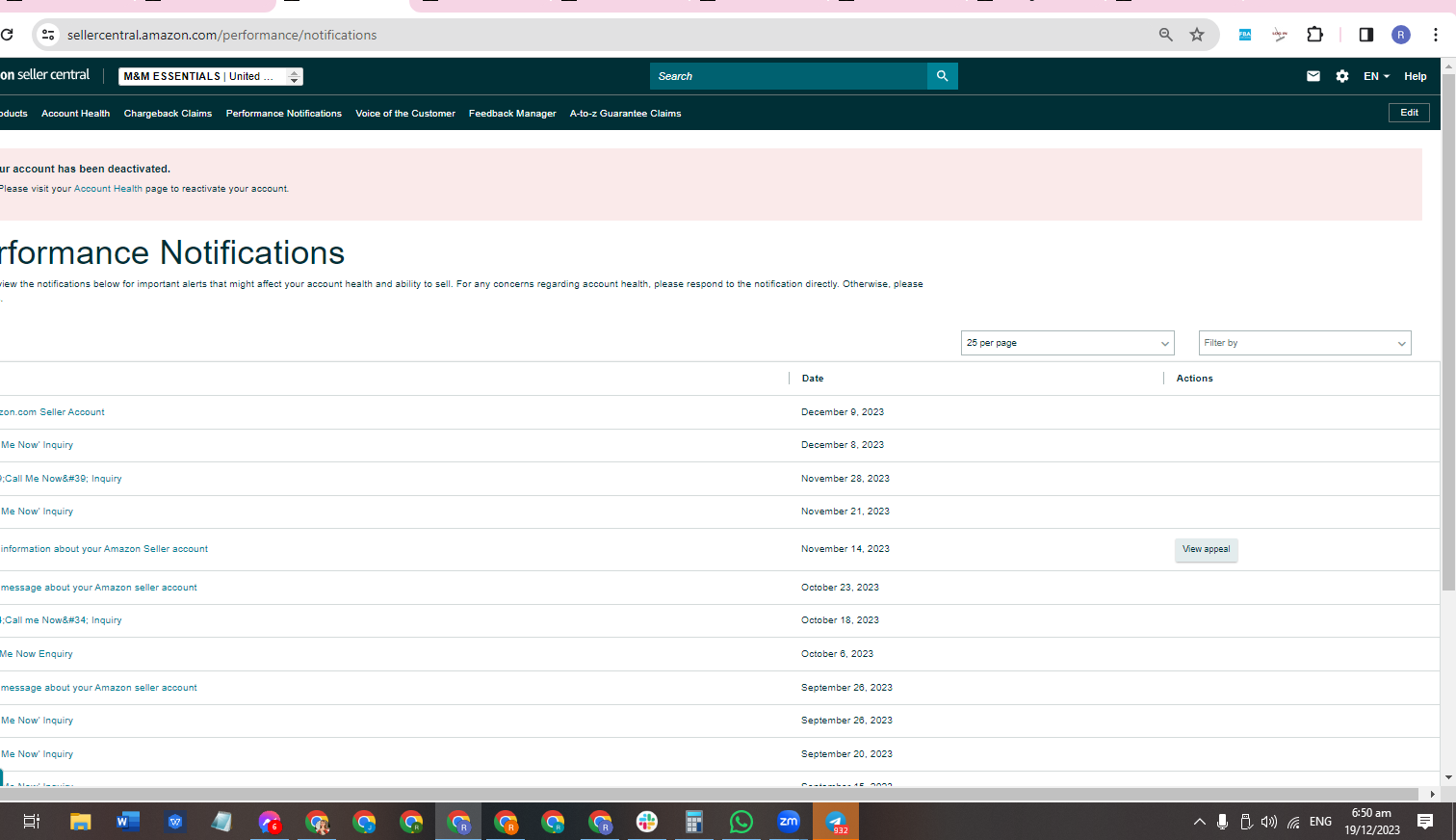
Task: Click the zoom magnifier icon in address bar
Action: tap(1166, 35)
